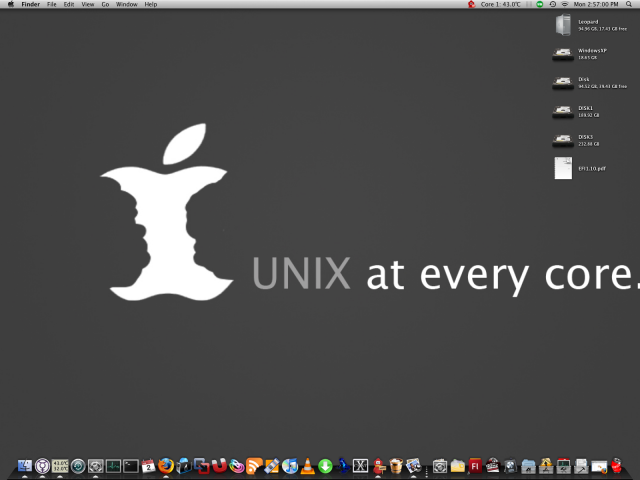Screen dimensions: 640x480
Task: Open the Window menu
Action: tap(127, 4)
